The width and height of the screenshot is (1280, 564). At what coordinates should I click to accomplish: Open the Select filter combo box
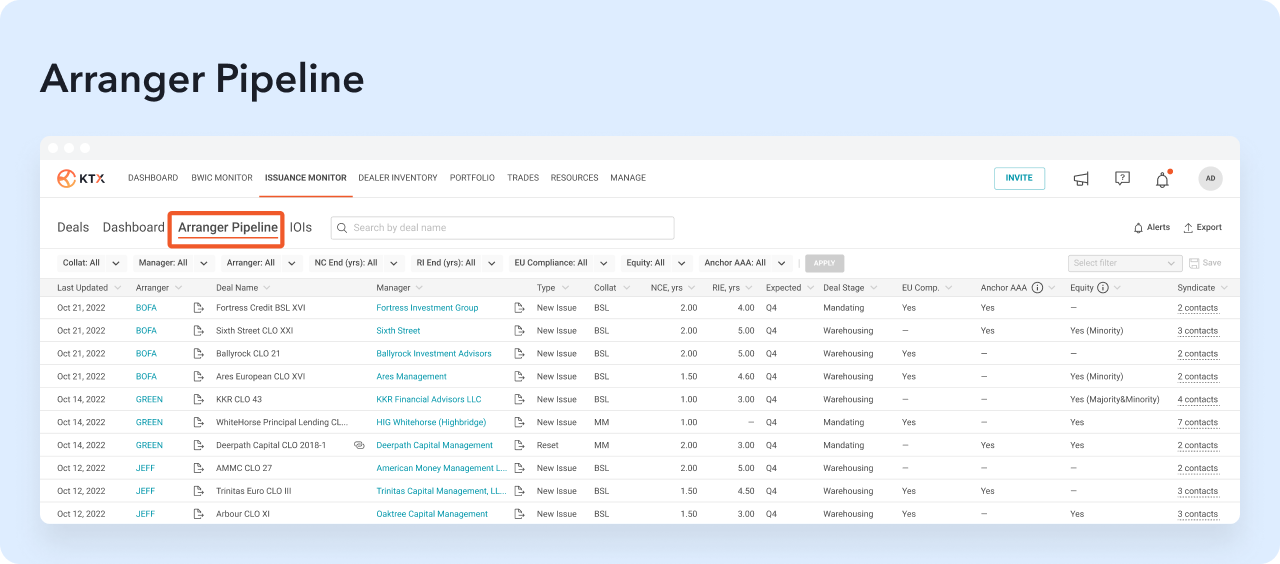click(x=1125, y=263)
